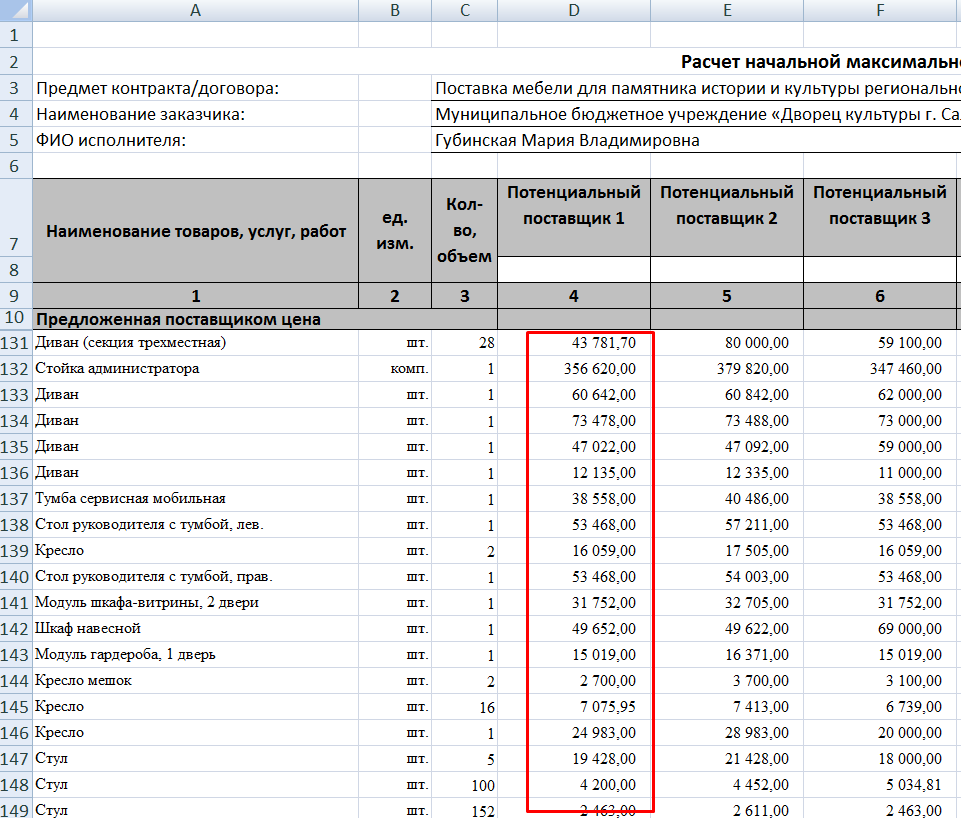961x818 pixels.
Task: Click 'Шкаф навесной' cell
Action: coord(196,629)
